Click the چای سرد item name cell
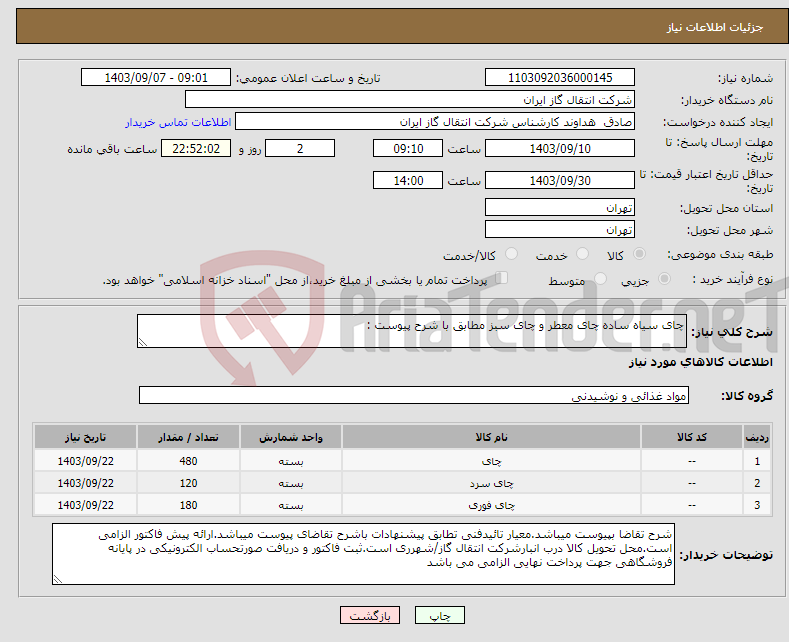Image resolution: width=789 pixels, height=642 pixels. coord(491,483)
